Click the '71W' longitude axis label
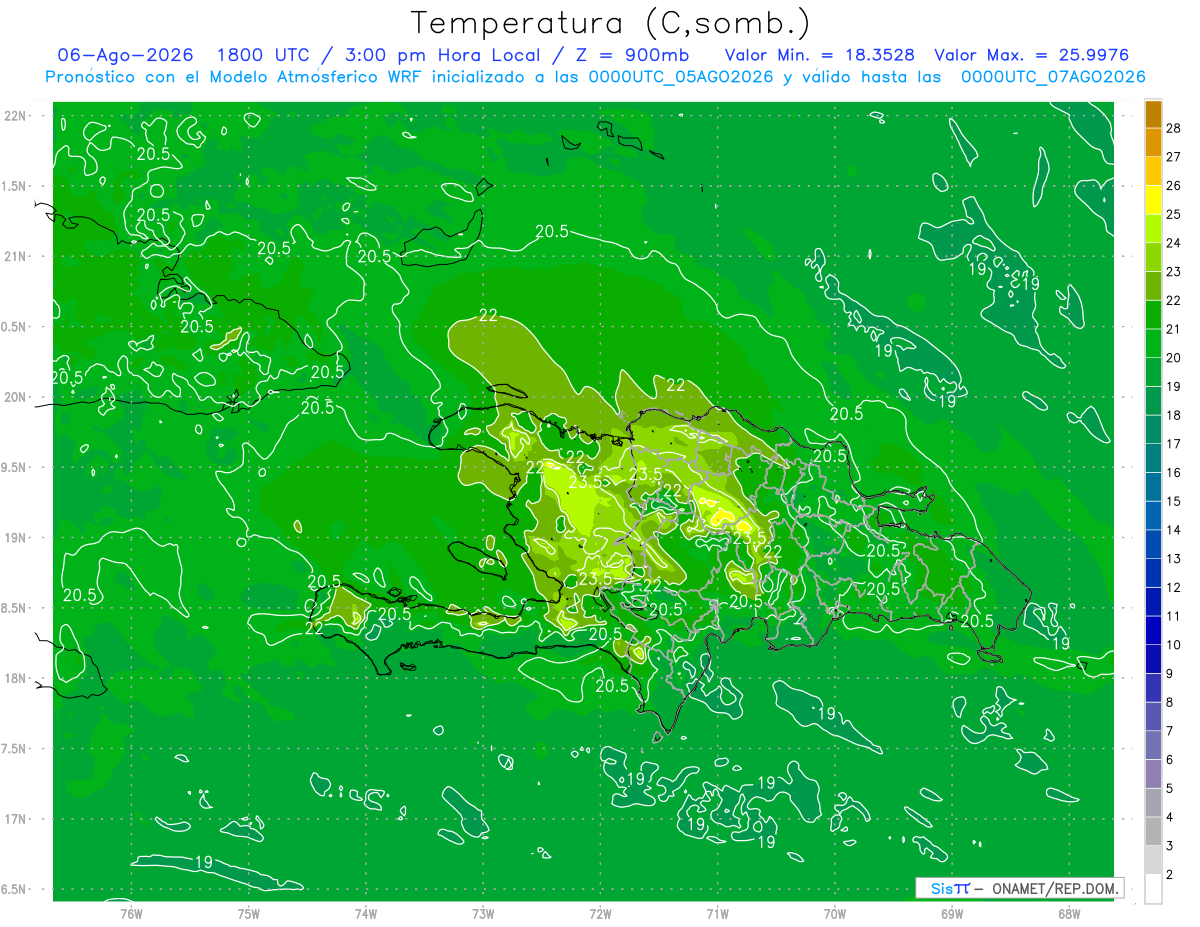The height and width of the screenshot is (927, 1200). pos(718,913)
